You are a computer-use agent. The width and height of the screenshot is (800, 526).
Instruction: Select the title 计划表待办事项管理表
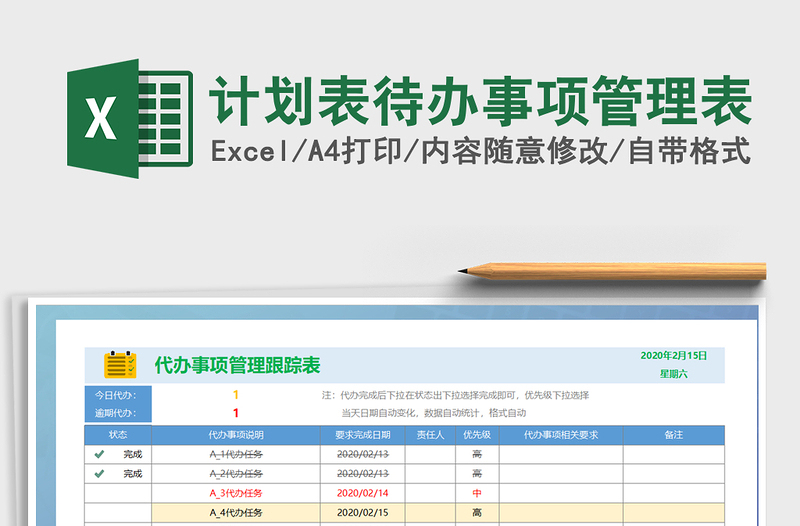click(x=481, y=101)
